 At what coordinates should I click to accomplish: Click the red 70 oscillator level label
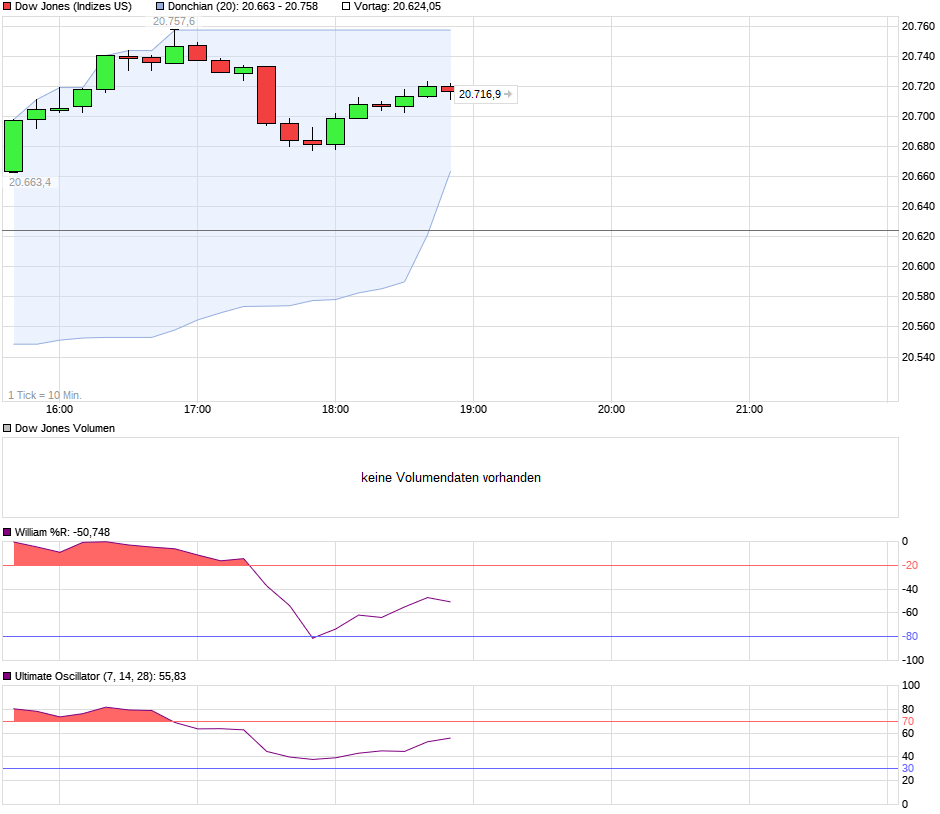908,722
